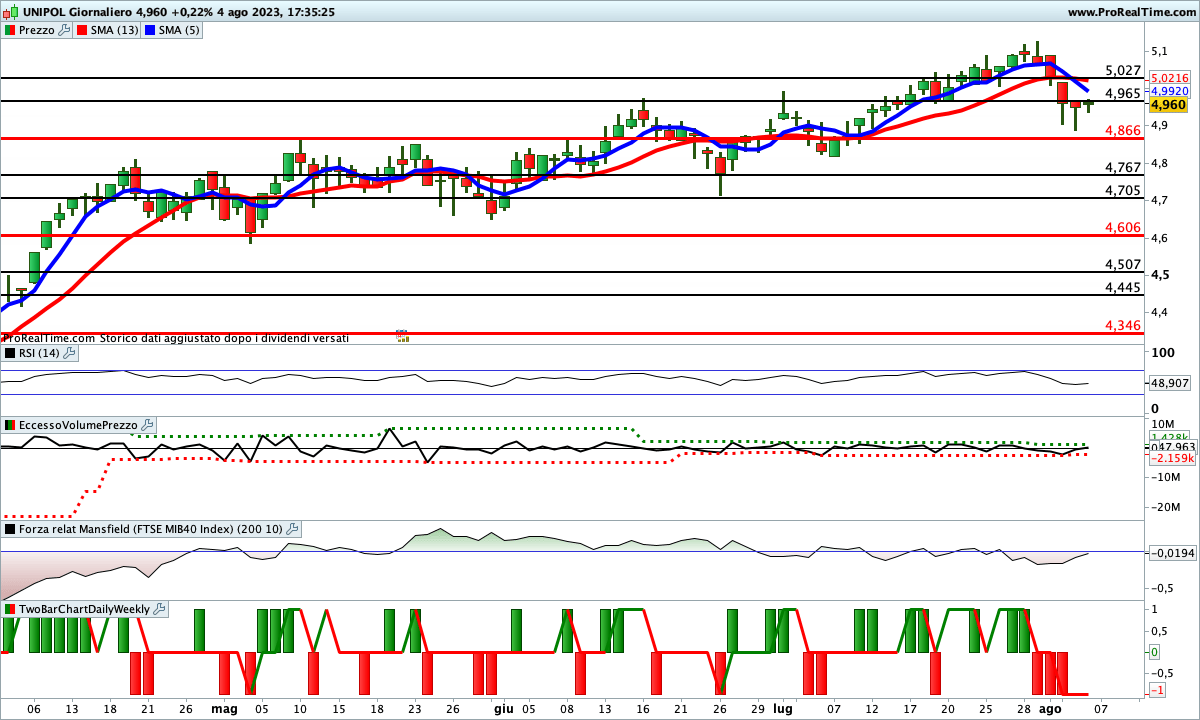Image resolution: width=1200 pixels, height=720 pixels.
Task: Select the Prezzo label
Action: [38, 30]
